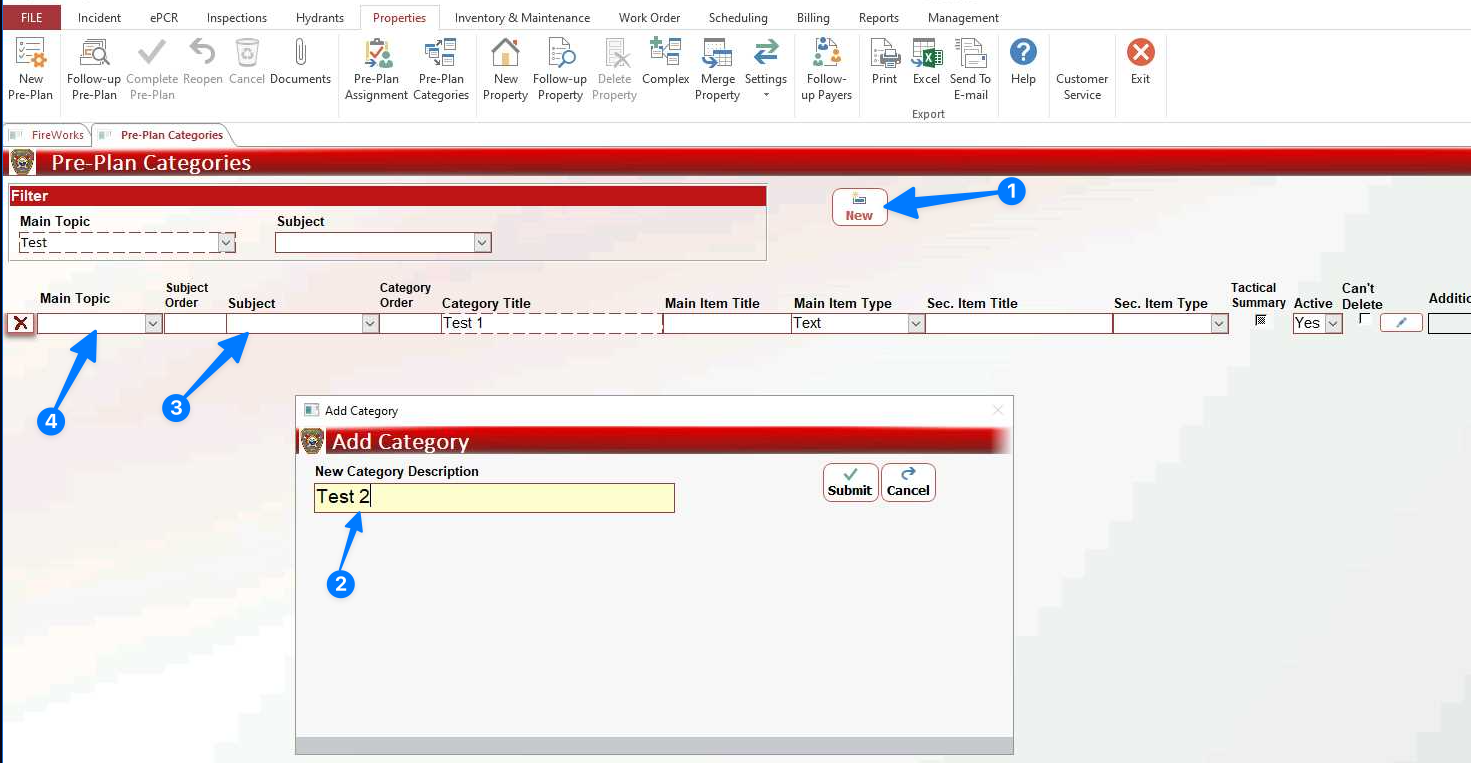The image size is (1471, 763).
Task: Click the New category button
Action: pyautogui.click(x=859, y=207)
